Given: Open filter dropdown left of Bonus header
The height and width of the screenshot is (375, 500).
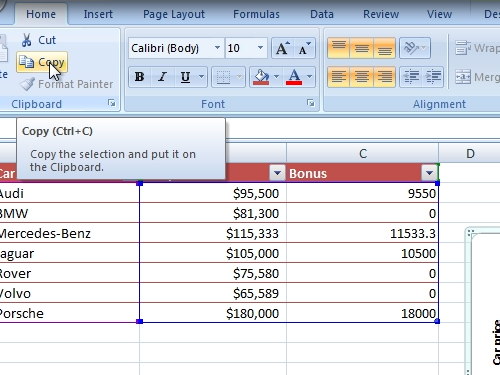Looking at the screenshot, I should [277, 173].
